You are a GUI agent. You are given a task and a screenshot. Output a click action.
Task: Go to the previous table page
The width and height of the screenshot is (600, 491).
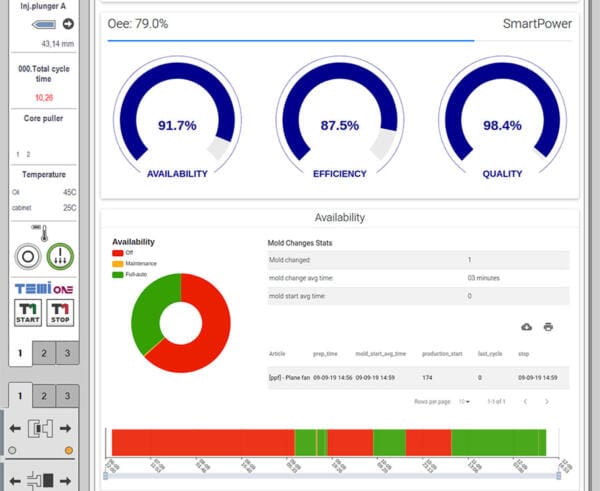click(525, 401)
